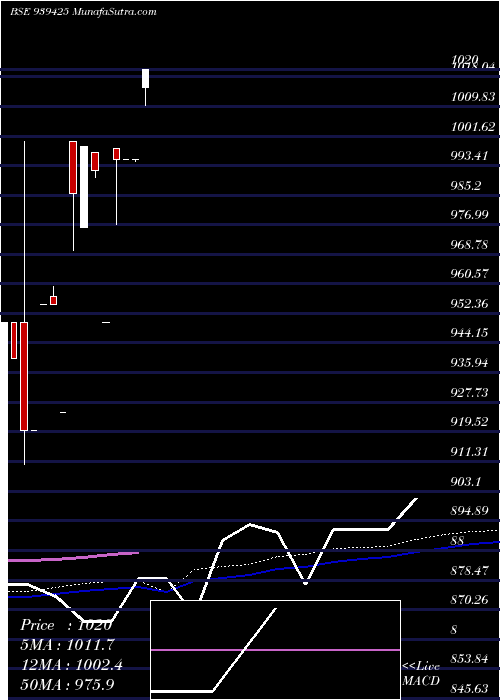Select the 911.31 price axis label

[x=469, y=451]
